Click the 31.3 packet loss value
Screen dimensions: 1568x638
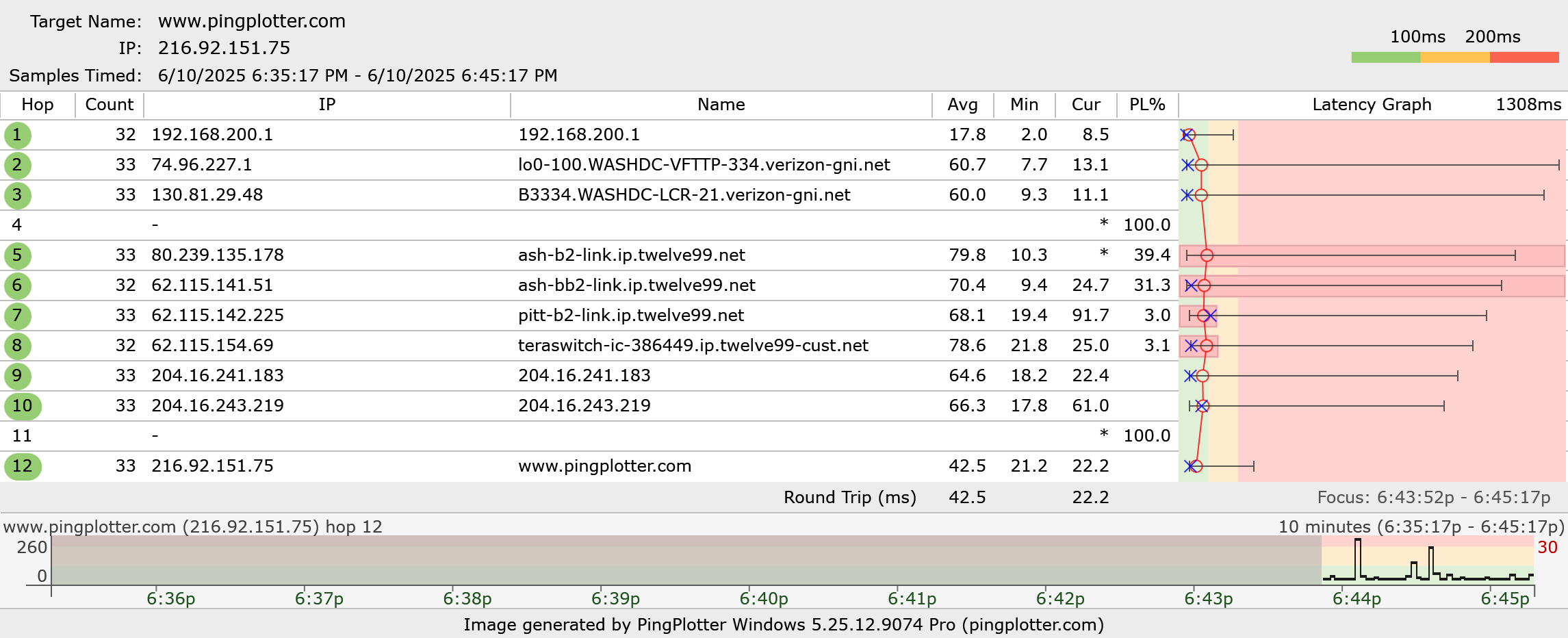pyautogui.click(x=1153, y=285)
